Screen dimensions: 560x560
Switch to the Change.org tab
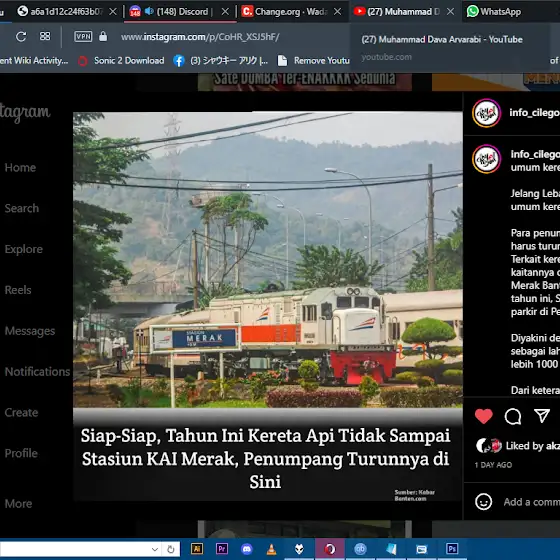point(291,11)
